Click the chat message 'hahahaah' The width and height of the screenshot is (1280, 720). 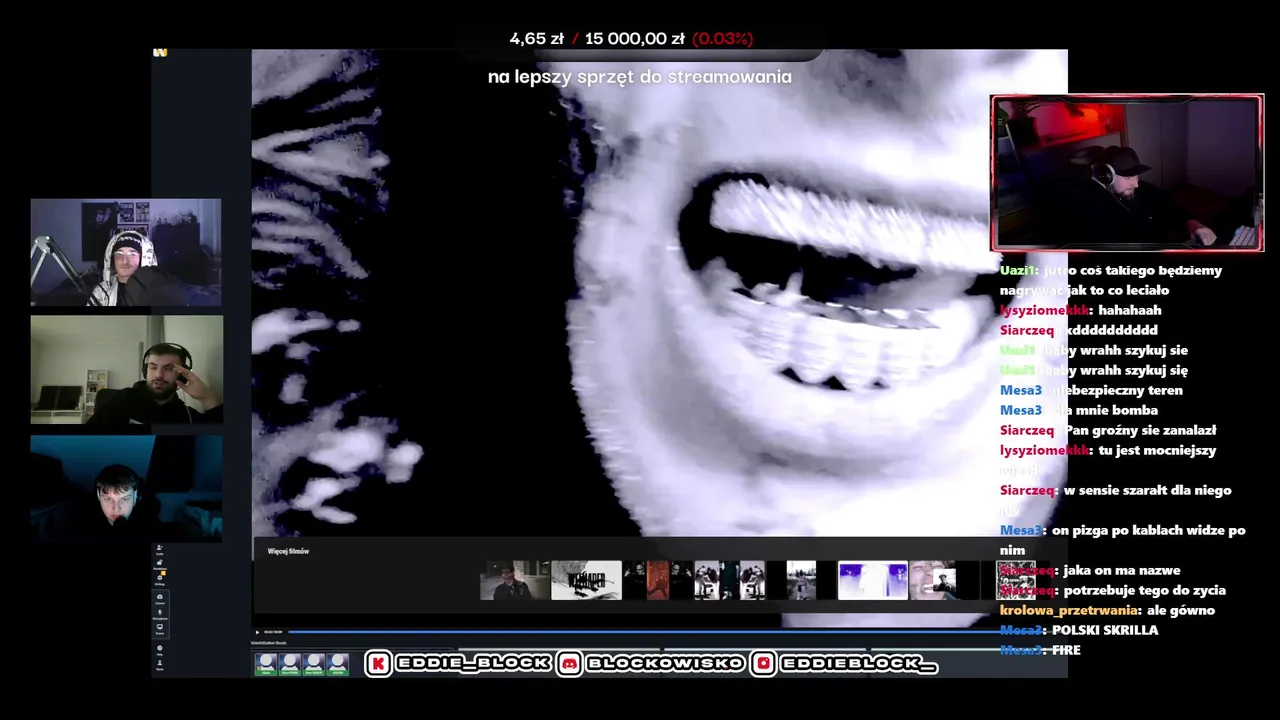coord(1130,310)
